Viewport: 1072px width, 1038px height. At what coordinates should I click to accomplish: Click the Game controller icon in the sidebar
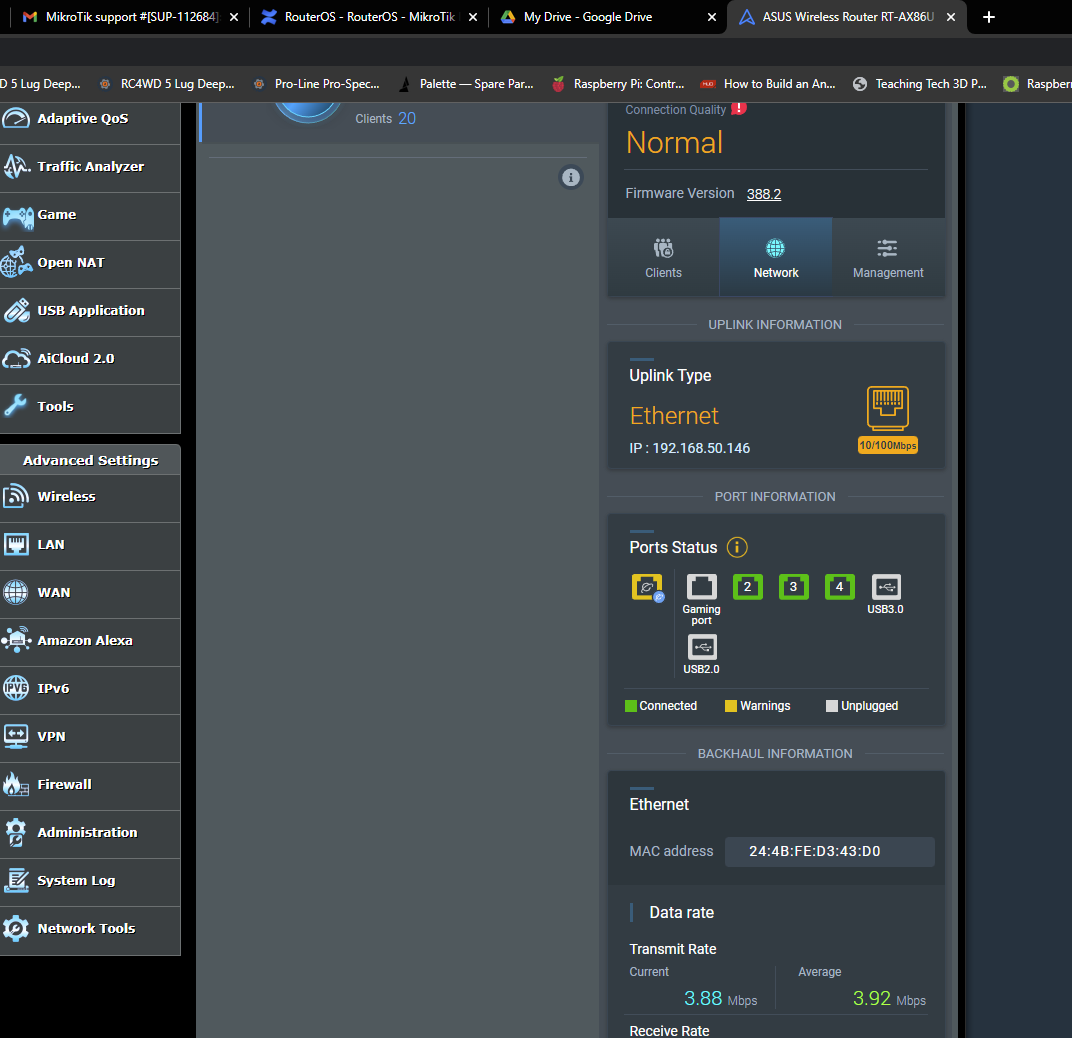click(18, 216)
